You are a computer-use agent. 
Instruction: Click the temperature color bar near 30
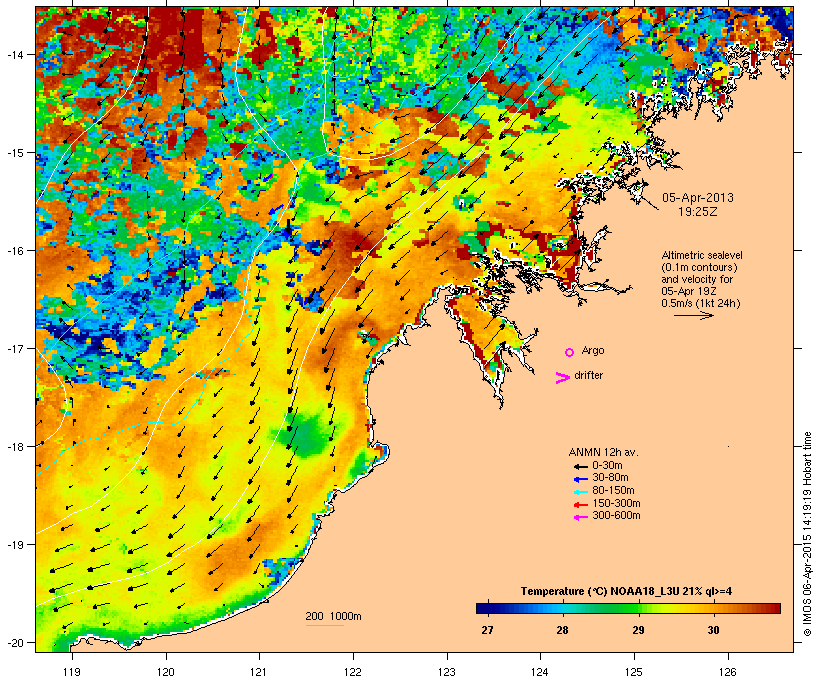pyautogui.click(x=713, y=608)
